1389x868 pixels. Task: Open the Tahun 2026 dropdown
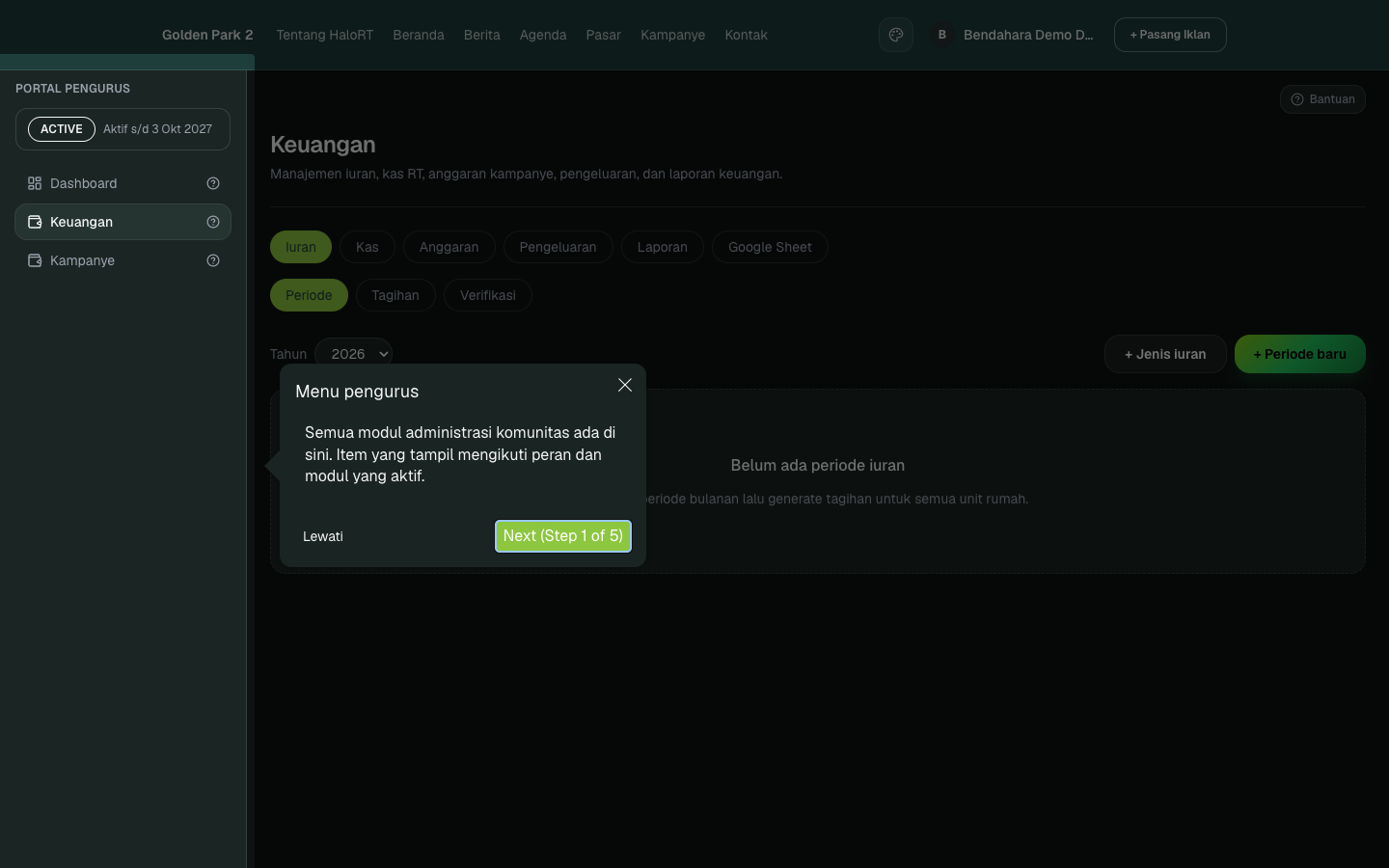pyautogui.click(x=353, y=354)
